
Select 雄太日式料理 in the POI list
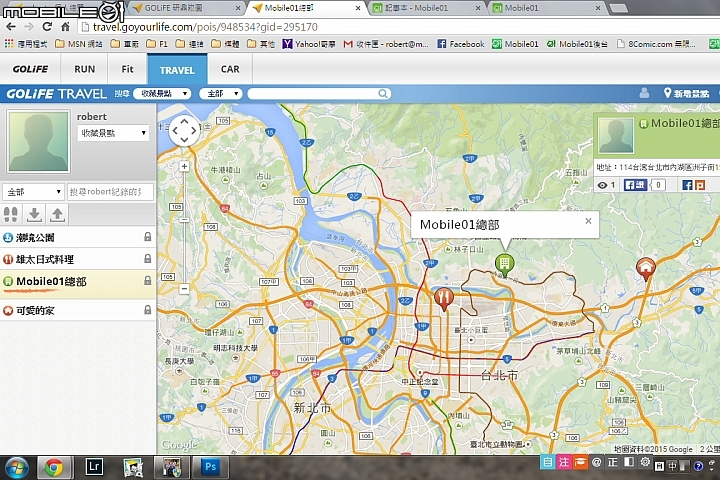78,259
